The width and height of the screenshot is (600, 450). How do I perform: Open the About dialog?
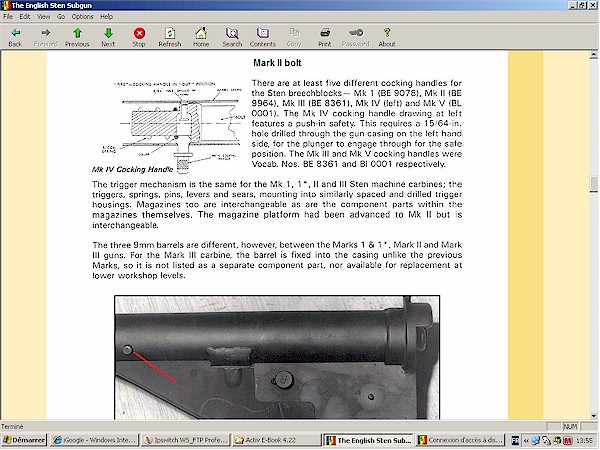click(x=387, y=37)
